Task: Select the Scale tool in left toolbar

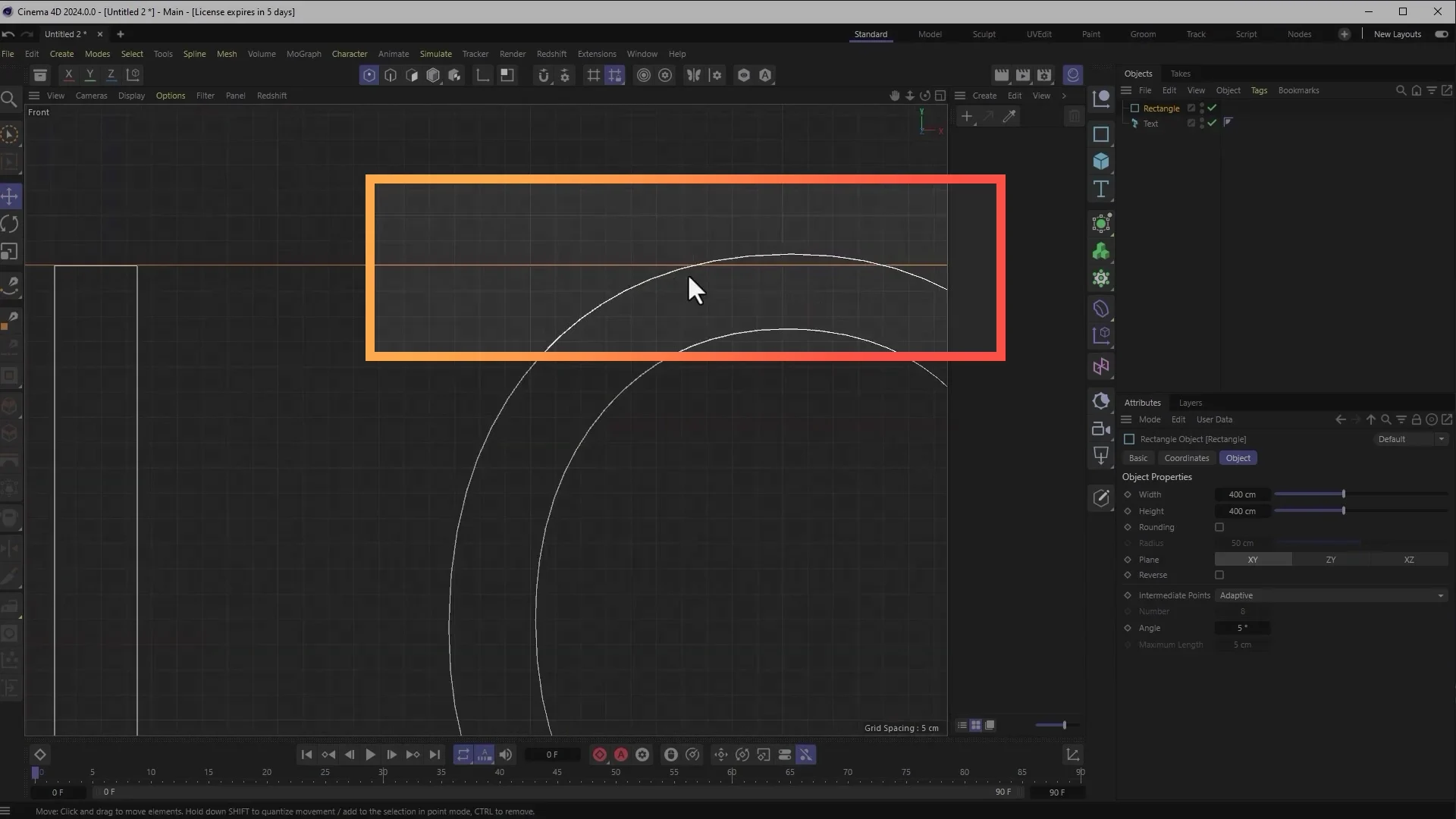Action: point(10,252)
